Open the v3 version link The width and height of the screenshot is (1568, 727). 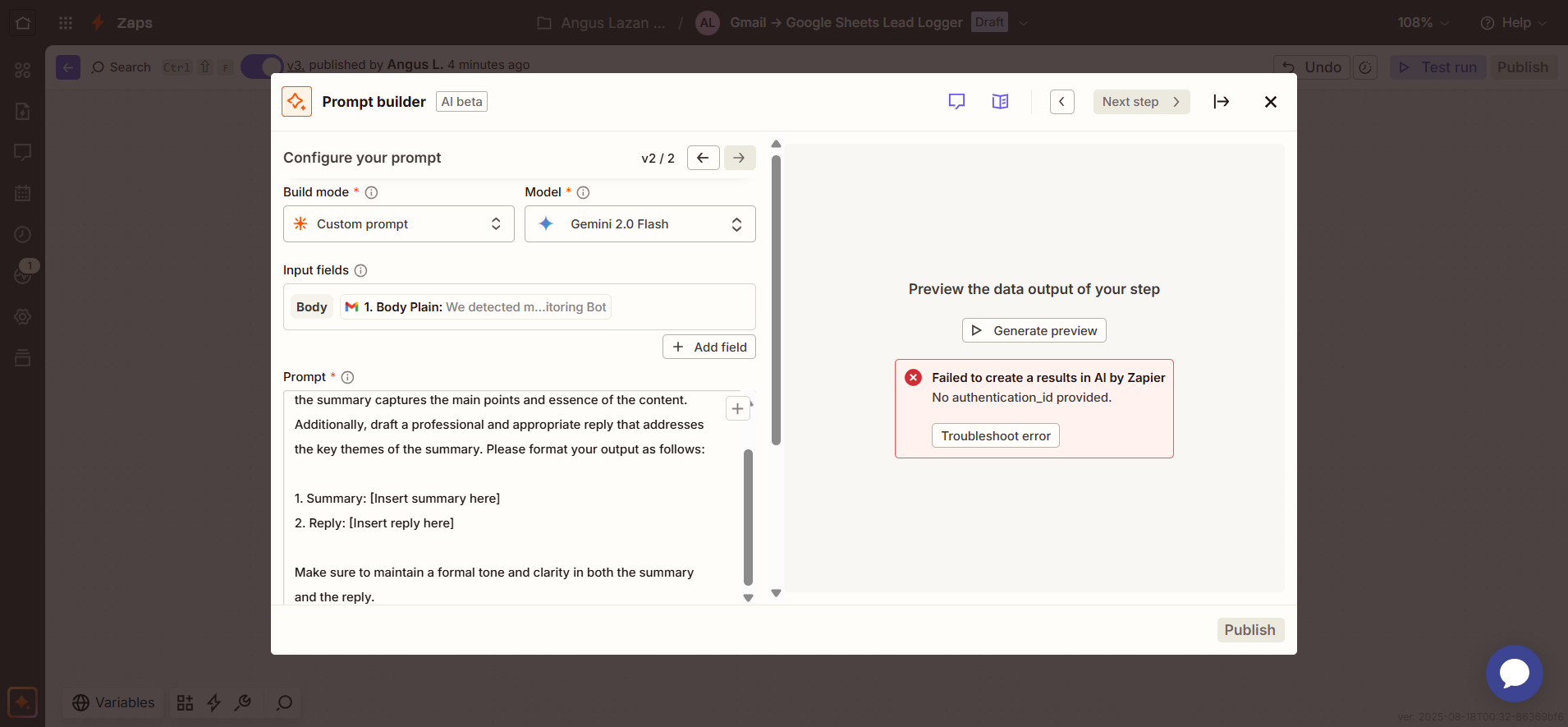coord(295,65)
